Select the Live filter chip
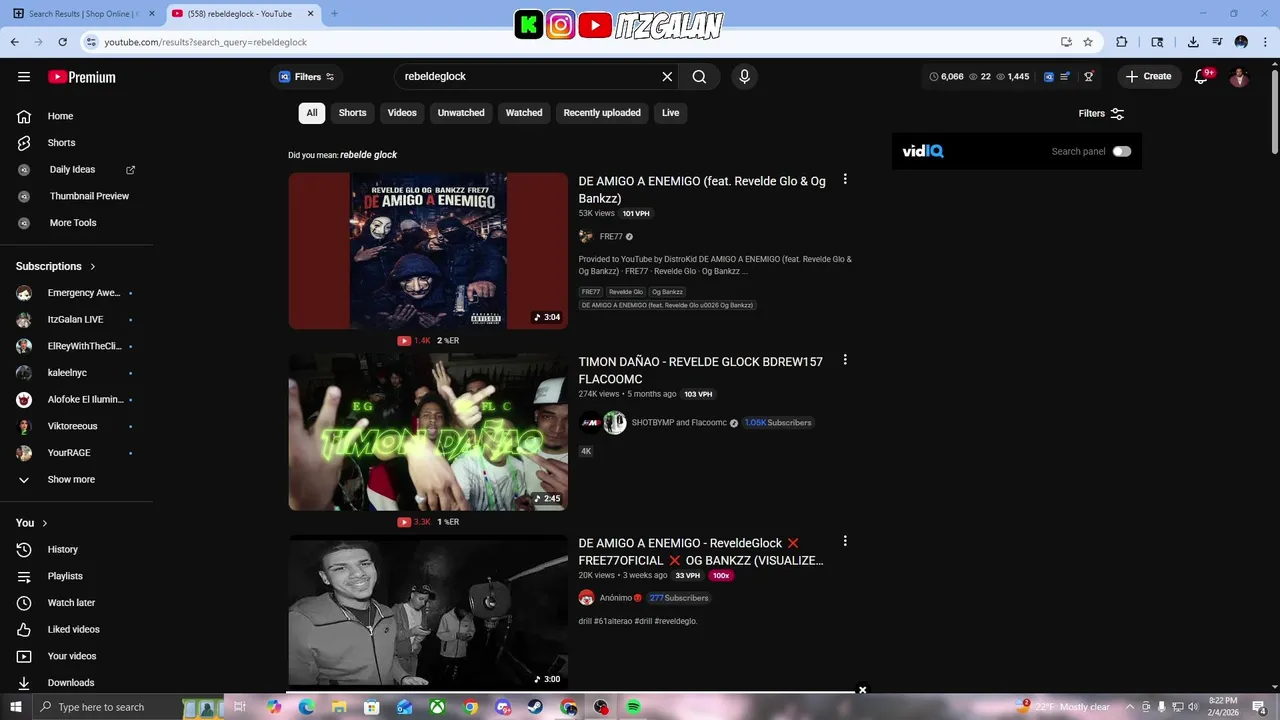Screen dimensions: 1280x720 pos(670,113)
